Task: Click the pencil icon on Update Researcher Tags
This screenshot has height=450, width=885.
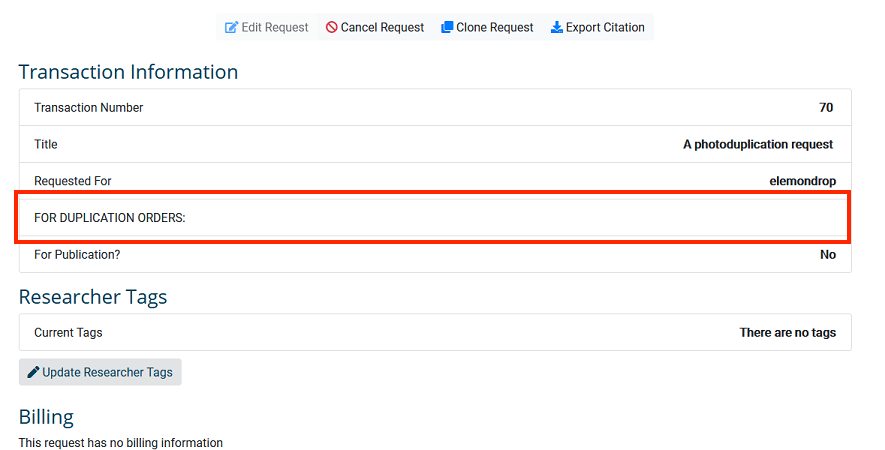Action: 33,372
